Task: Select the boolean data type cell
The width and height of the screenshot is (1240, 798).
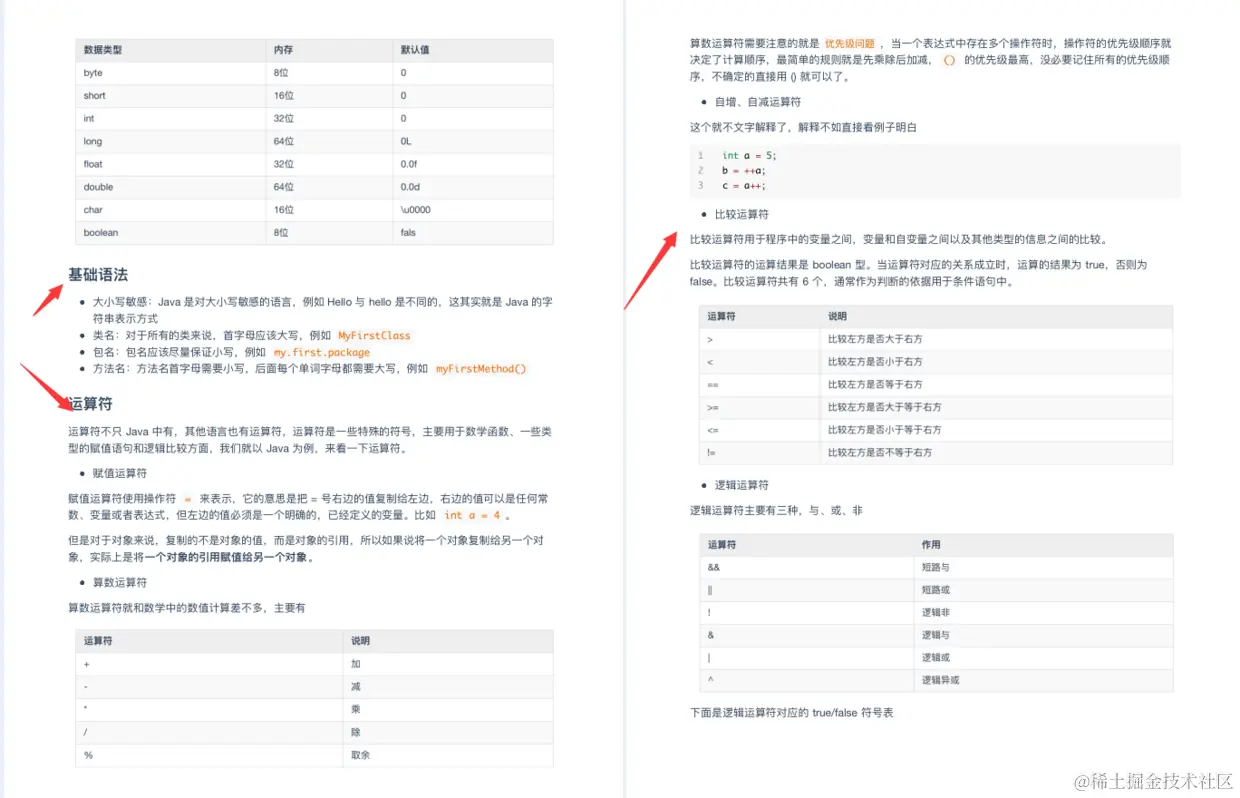Action: [171, 232]
